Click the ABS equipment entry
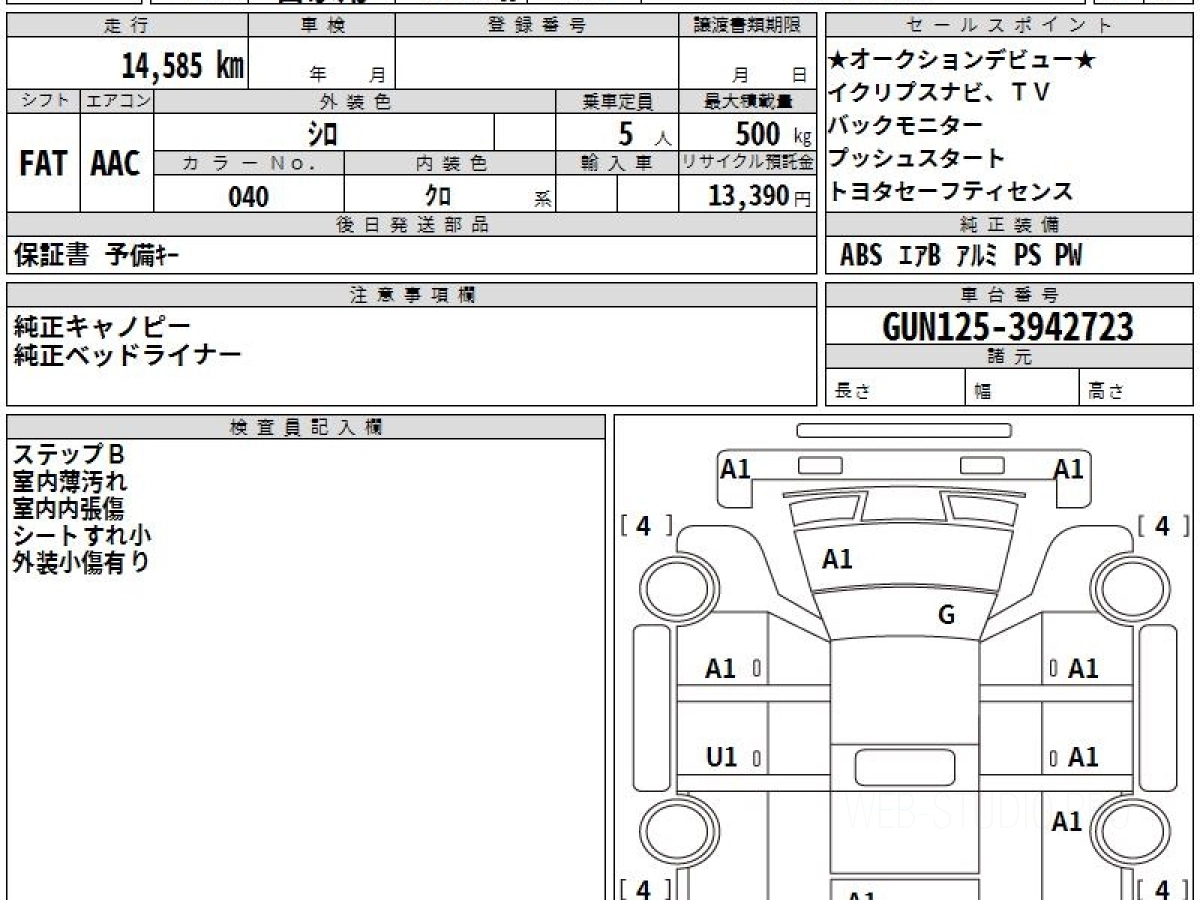The height and width of the screenshot is (900, 1200). click(861, 257)
